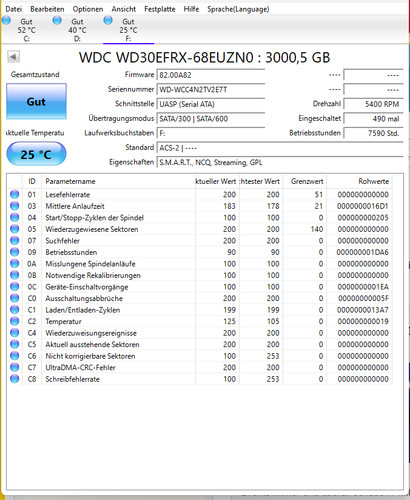The width and height of the screenshot is (410, 500).
Task: Click status icon for Laden/Entladen-Zyklen
Action: point(14,310)
